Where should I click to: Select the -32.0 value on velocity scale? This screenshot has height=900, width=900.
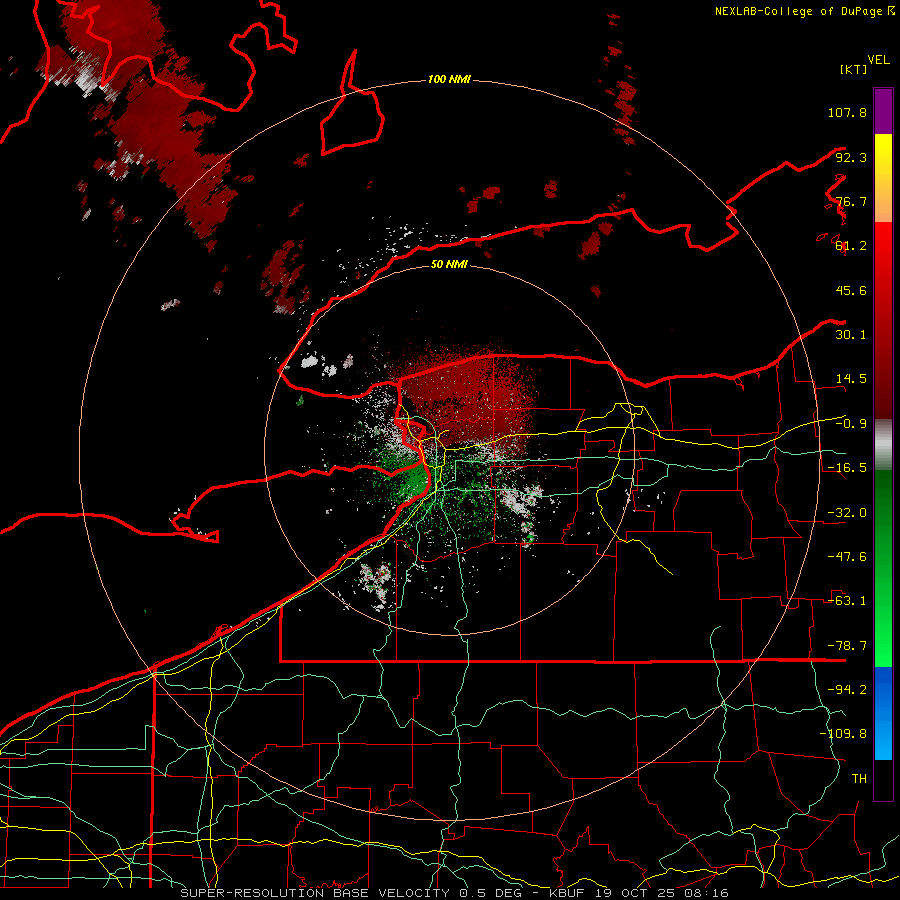point(847,513)
